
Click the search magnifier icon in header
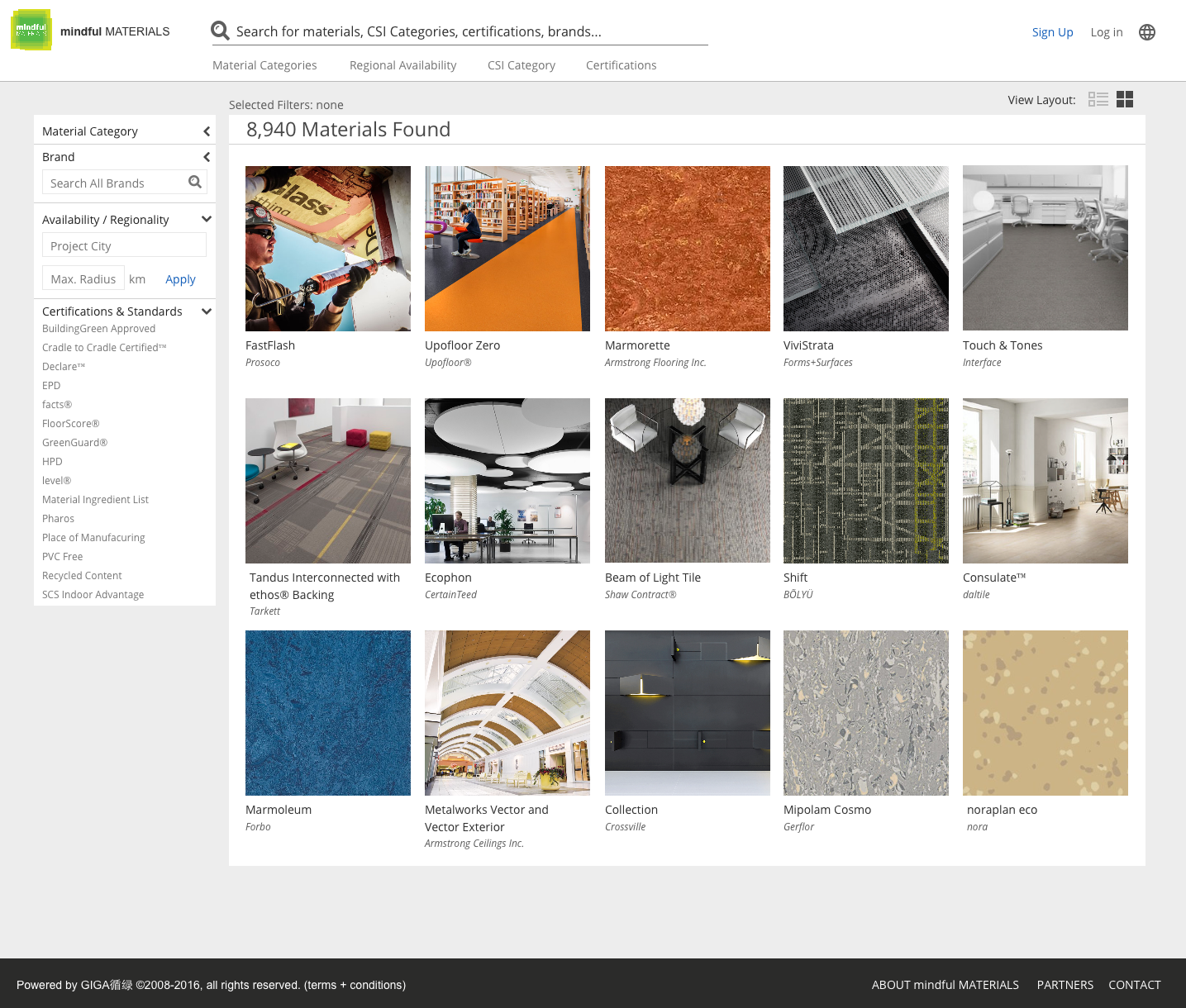click(220, 31)
